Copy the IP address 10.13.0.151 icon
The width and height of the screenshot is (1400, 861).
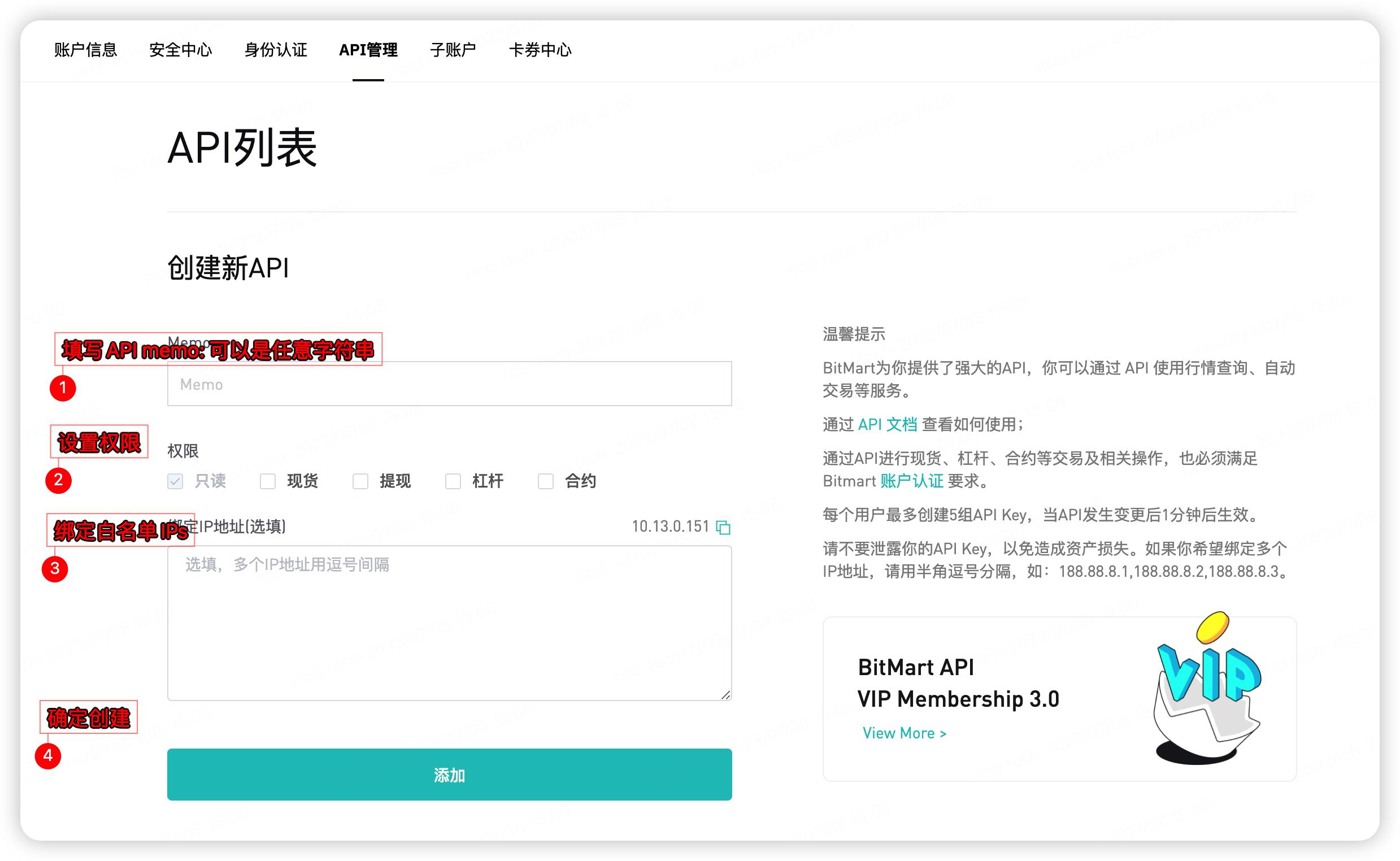(723, 527)
